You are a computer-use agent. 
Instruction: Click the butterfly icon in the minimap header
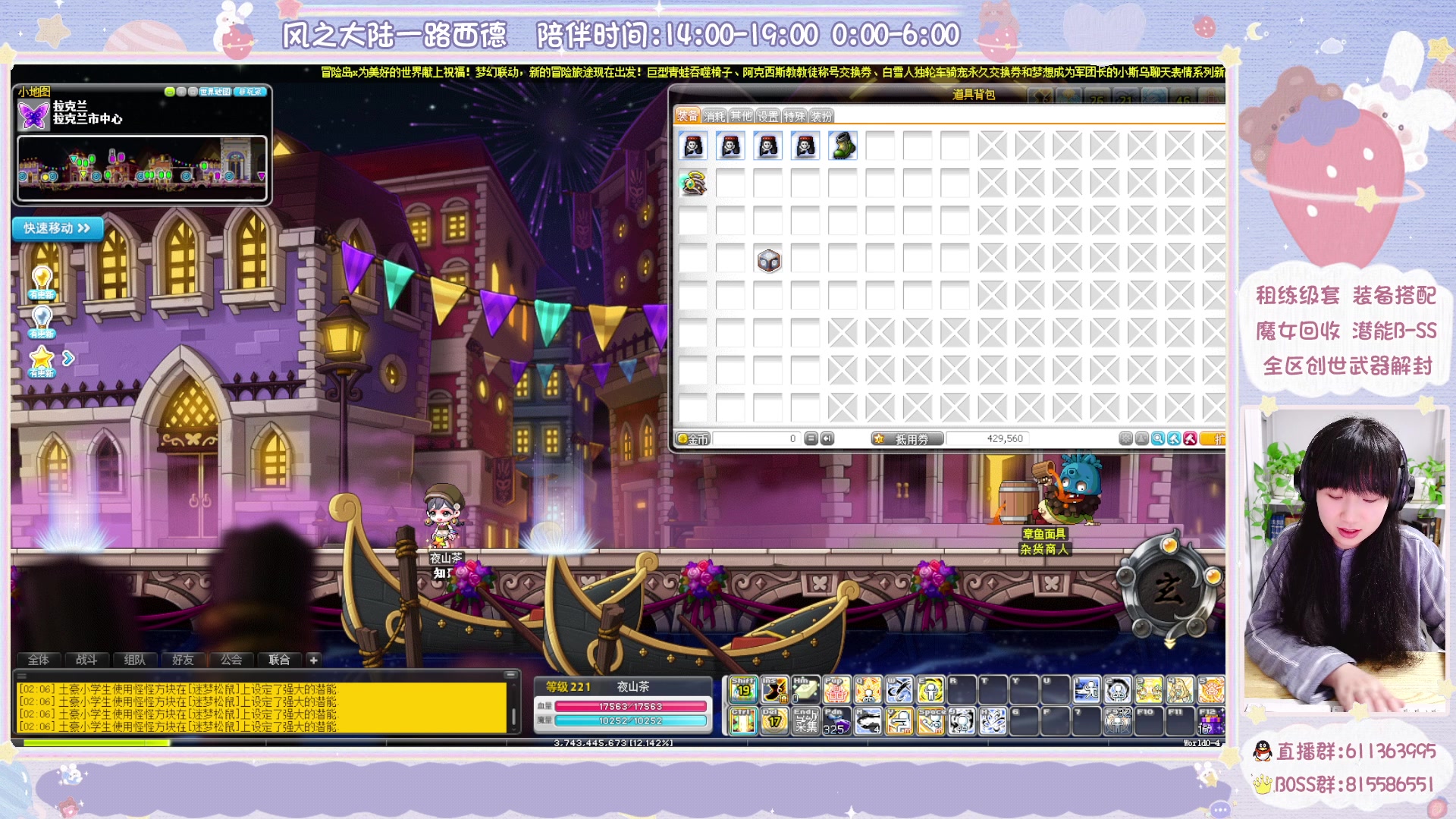pos(33,115)
